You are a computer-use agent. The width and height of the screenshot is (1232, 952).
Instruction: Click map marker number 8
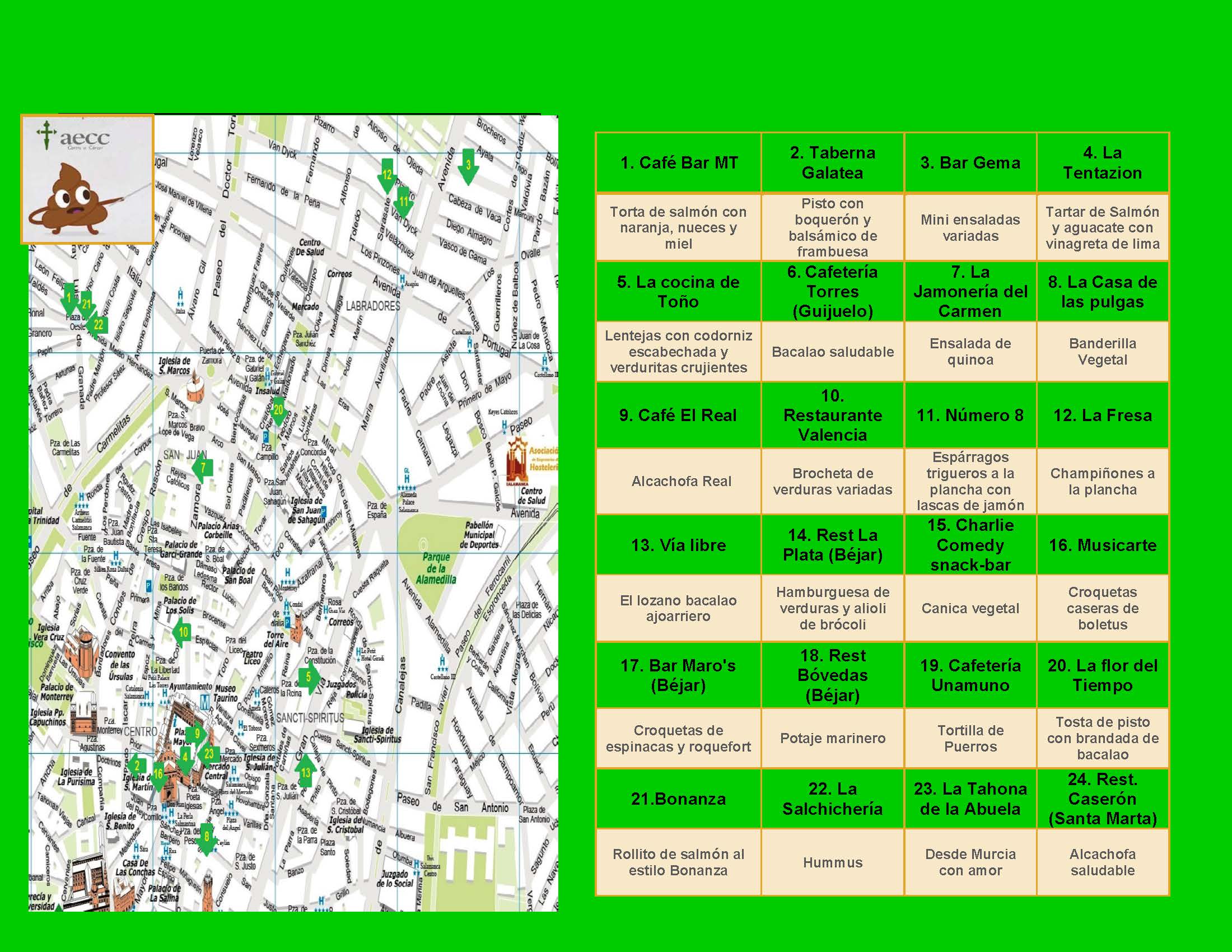click(207, 838)
